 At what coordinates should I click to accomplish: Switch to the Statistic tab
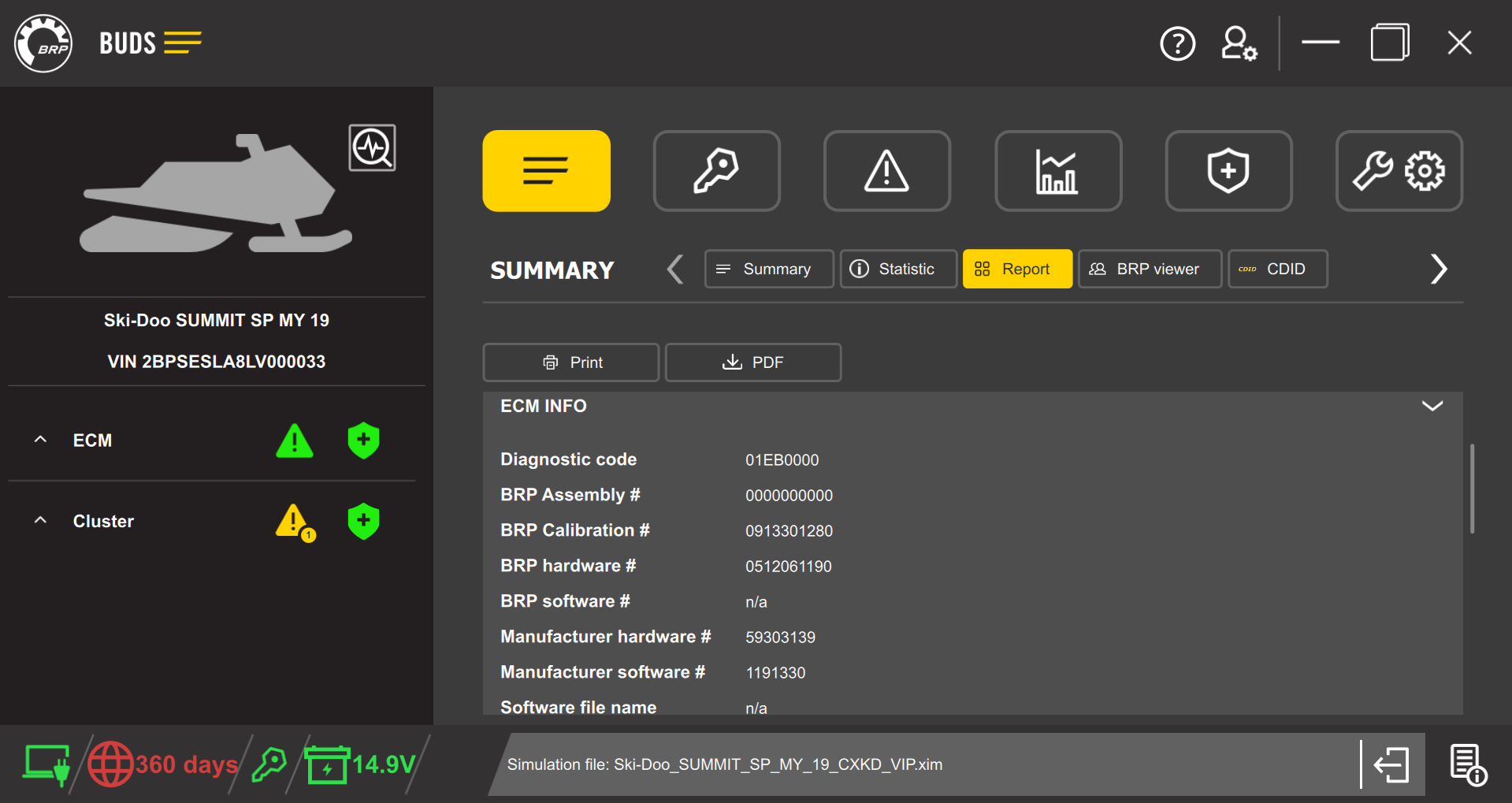coord(897,269)
